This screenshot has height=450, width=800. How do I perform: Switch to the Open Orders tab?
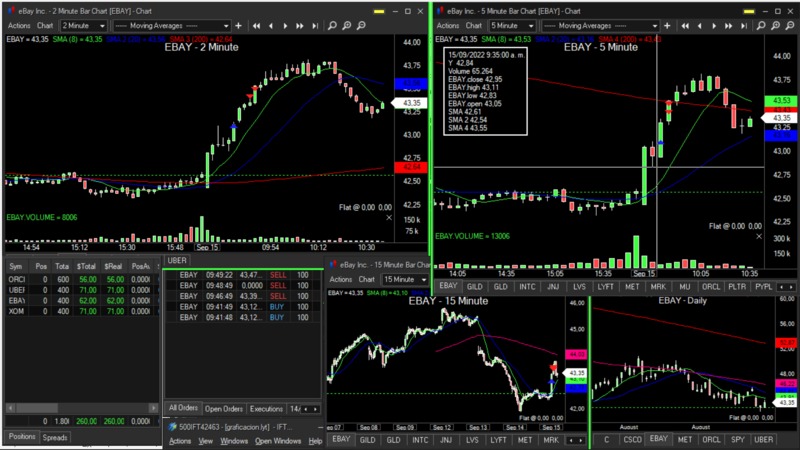click(224, 409)
